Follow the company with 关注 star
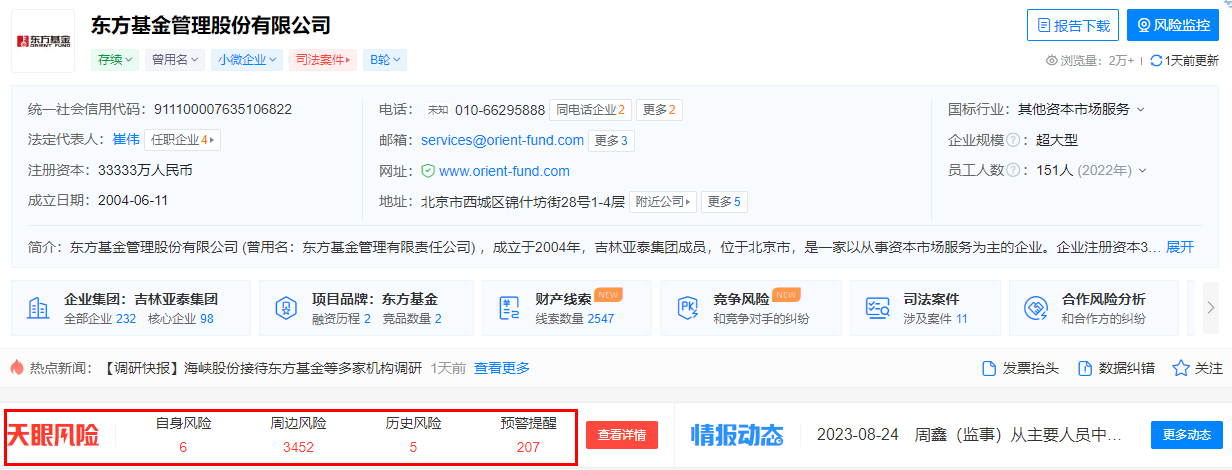 tap(1197, 368)
